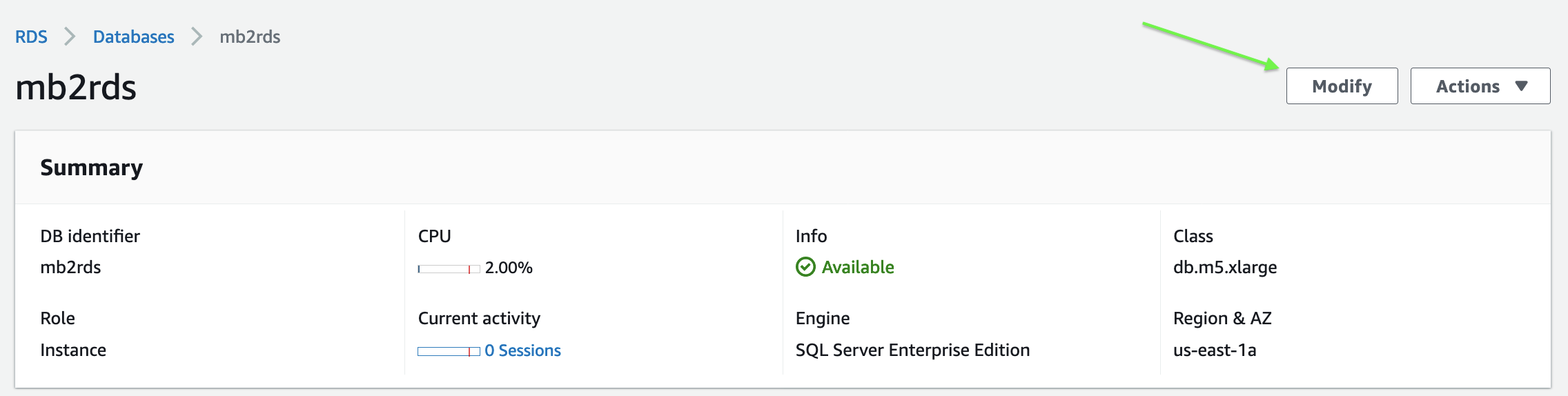Click the Class label

(1193, 236)
